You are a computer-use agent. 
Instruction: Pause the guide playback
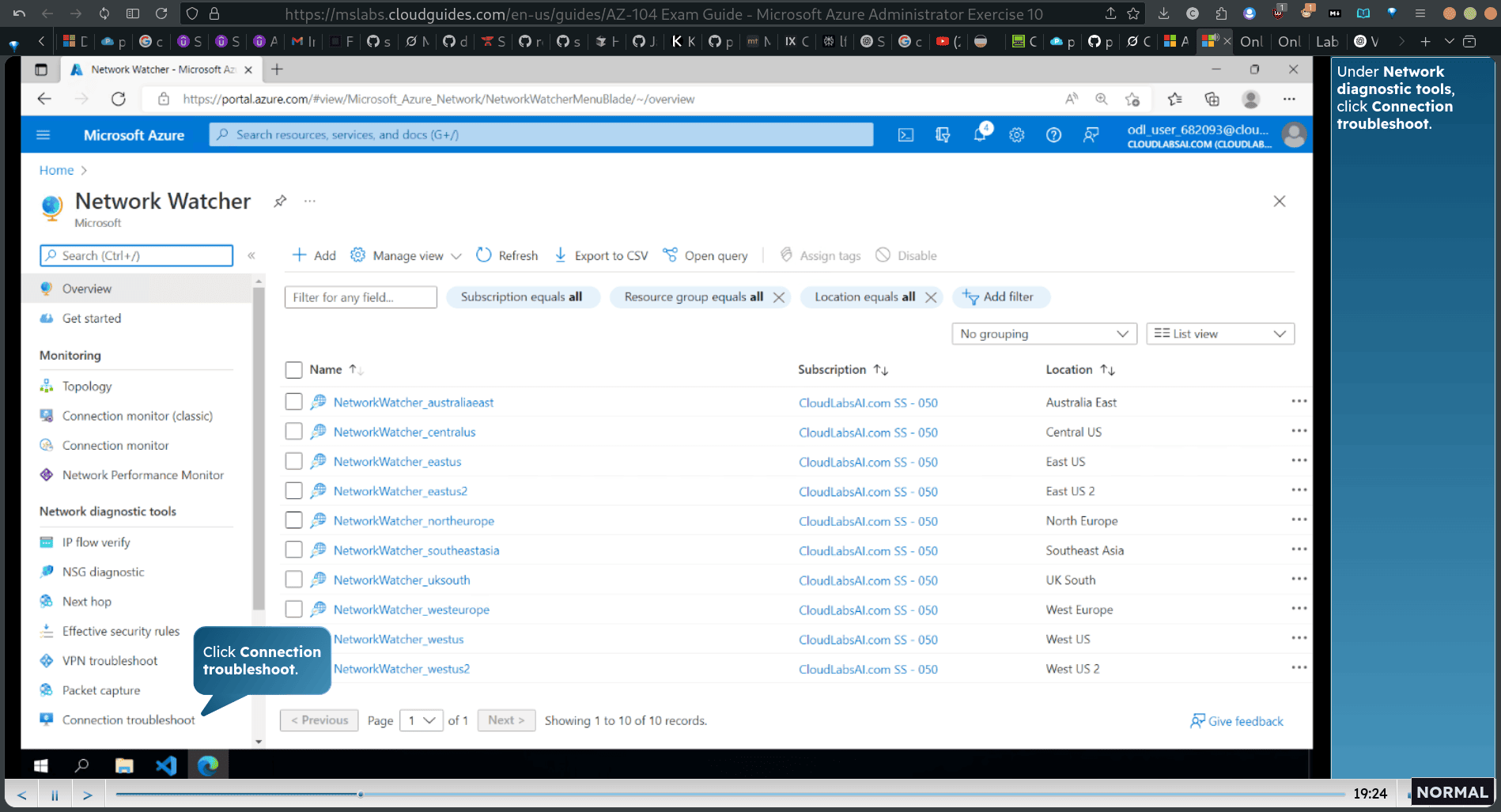coord(55,795)
